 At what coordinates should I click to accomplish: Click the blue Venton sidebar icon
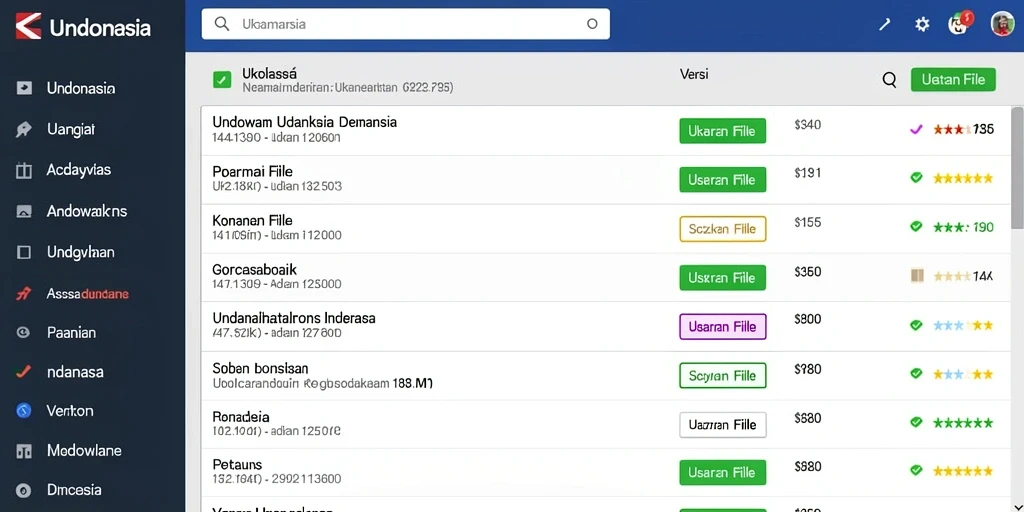click(24, 411)
